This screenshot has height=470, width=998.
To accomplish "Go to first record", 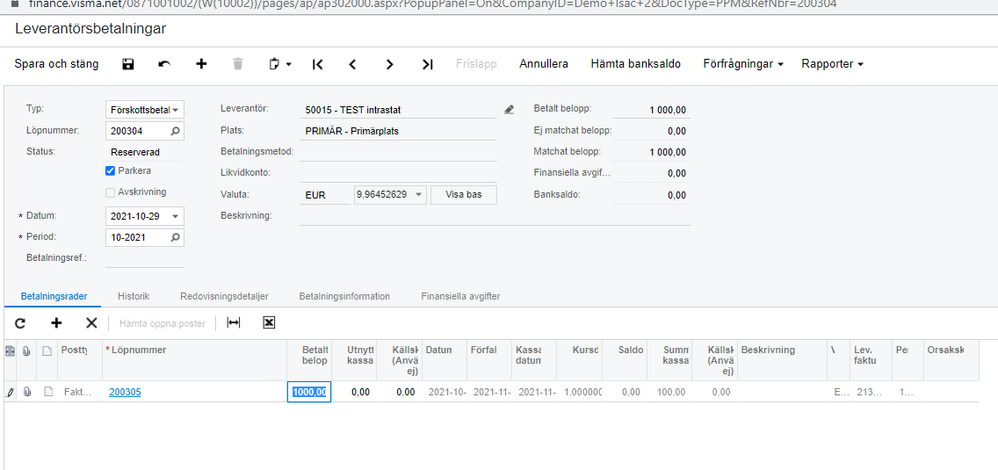I will click(318, 64).
